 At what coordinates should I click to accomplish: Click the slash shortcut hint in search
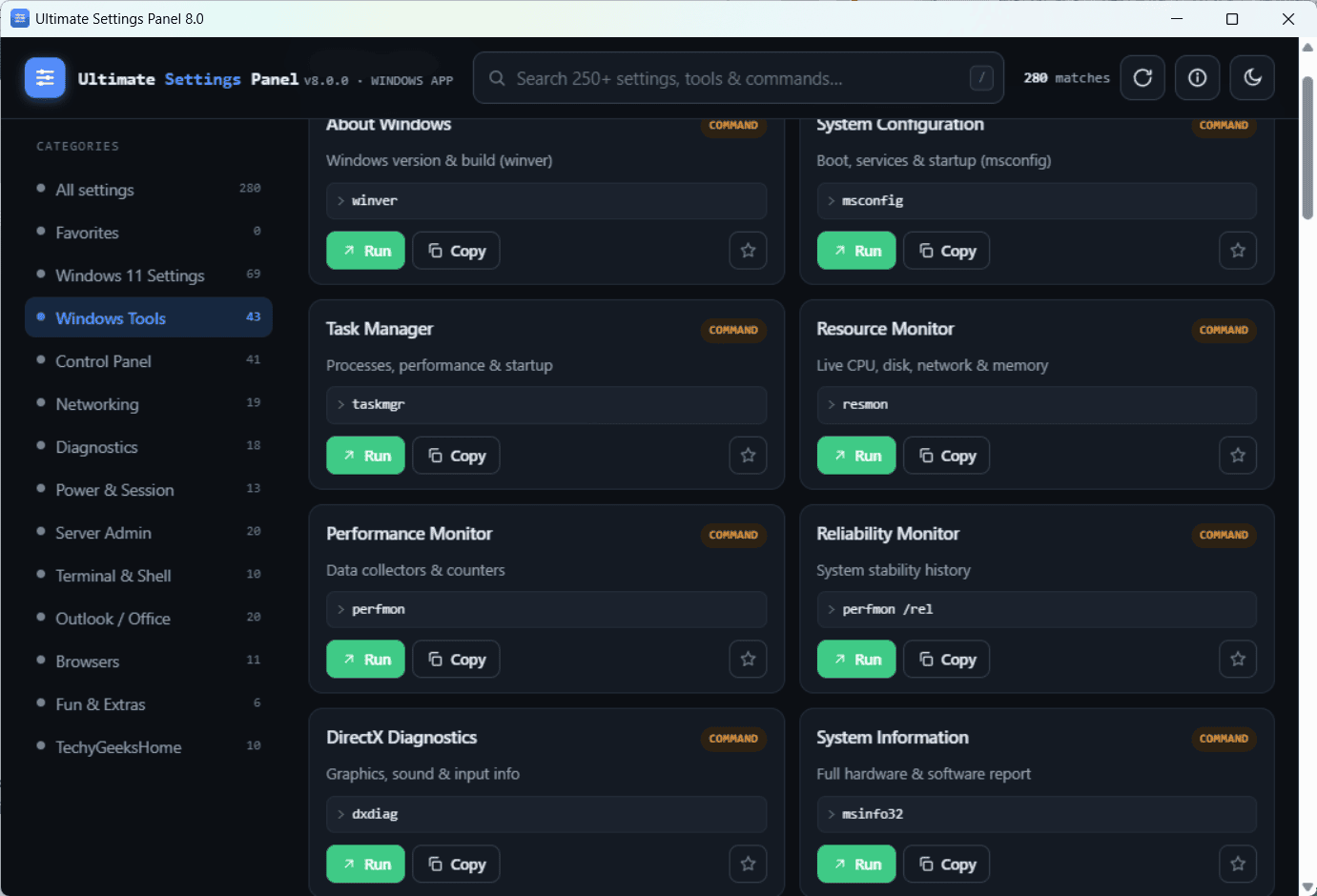coord(981,78)
